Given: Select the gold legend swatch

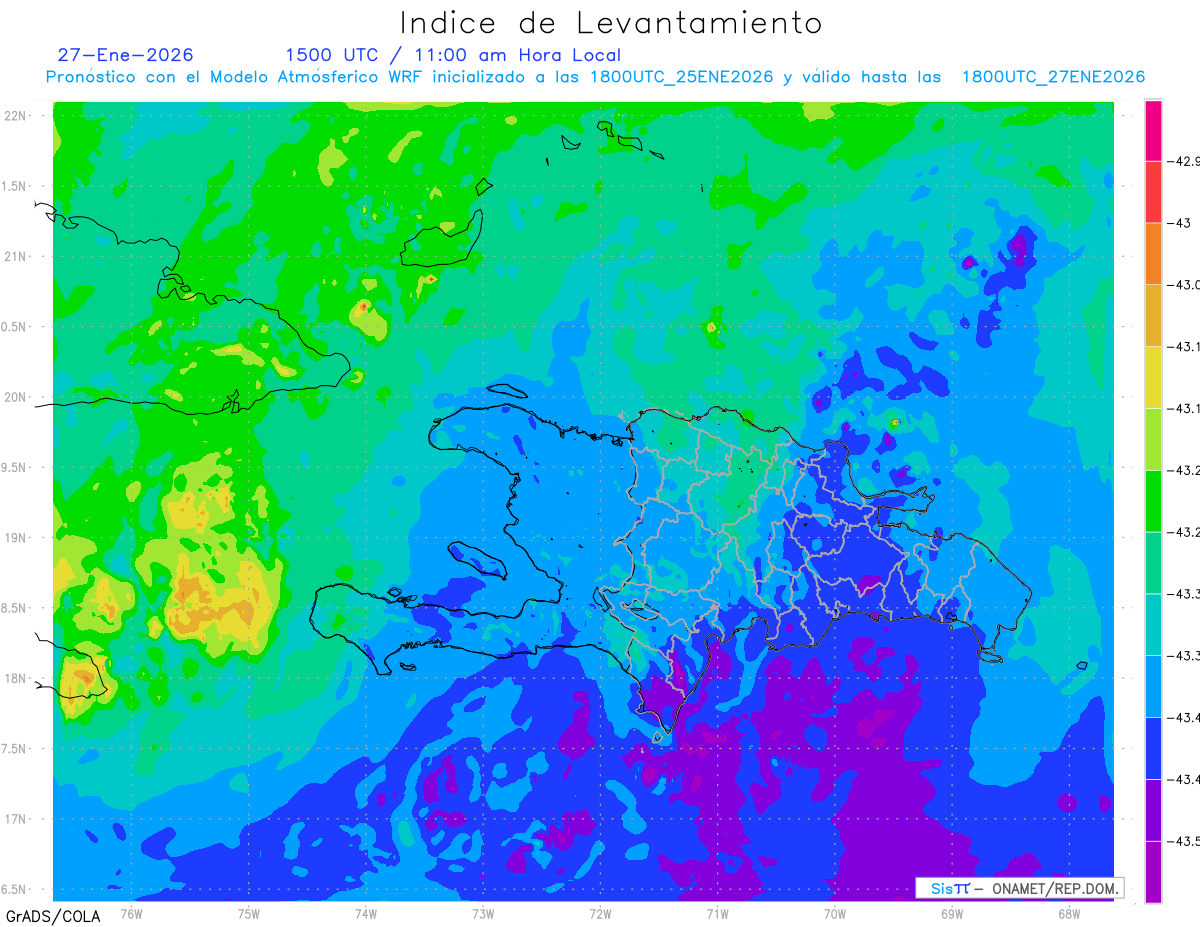Looking at the screenshot, I should pyautogui.click(x=1153, y=315).
